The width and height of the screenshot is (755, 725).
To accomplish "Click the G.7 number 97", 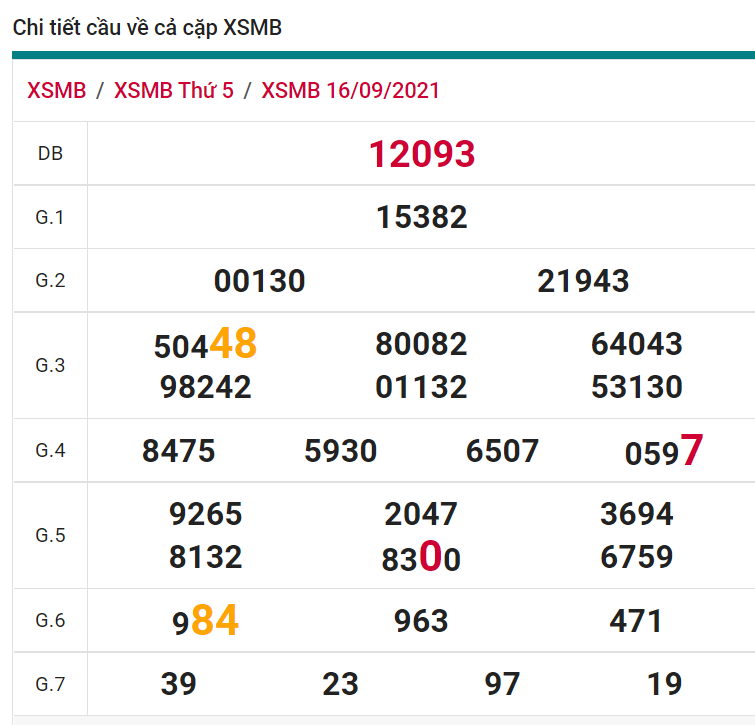I will tap(502, 684).
